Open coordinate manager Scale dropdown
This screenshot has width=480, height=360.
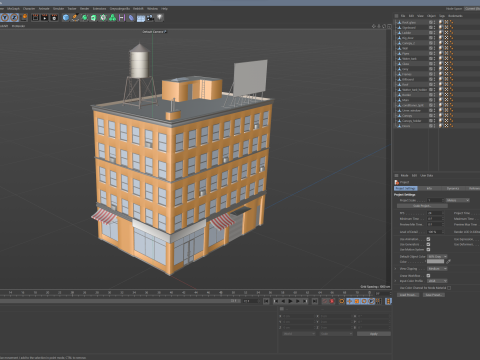click(x=336, y=334)
